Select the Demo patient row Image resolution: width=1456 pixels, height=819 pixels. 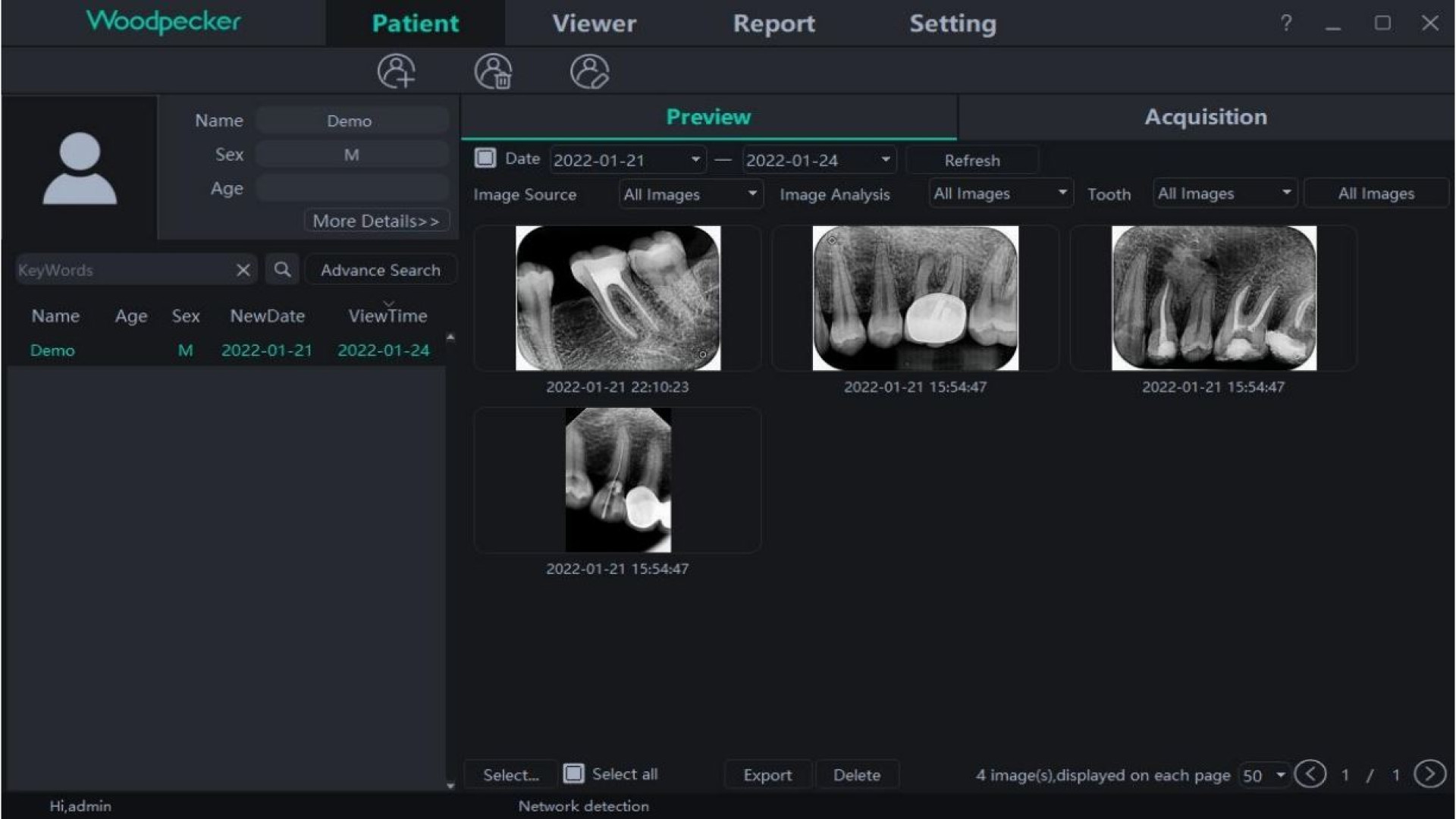[x=227, y=350]
